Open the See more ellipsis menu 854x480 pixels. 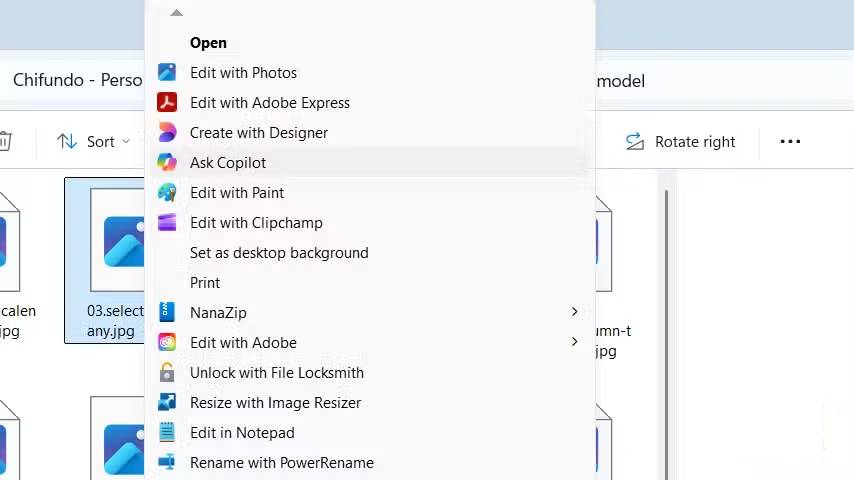click(790, 142)
